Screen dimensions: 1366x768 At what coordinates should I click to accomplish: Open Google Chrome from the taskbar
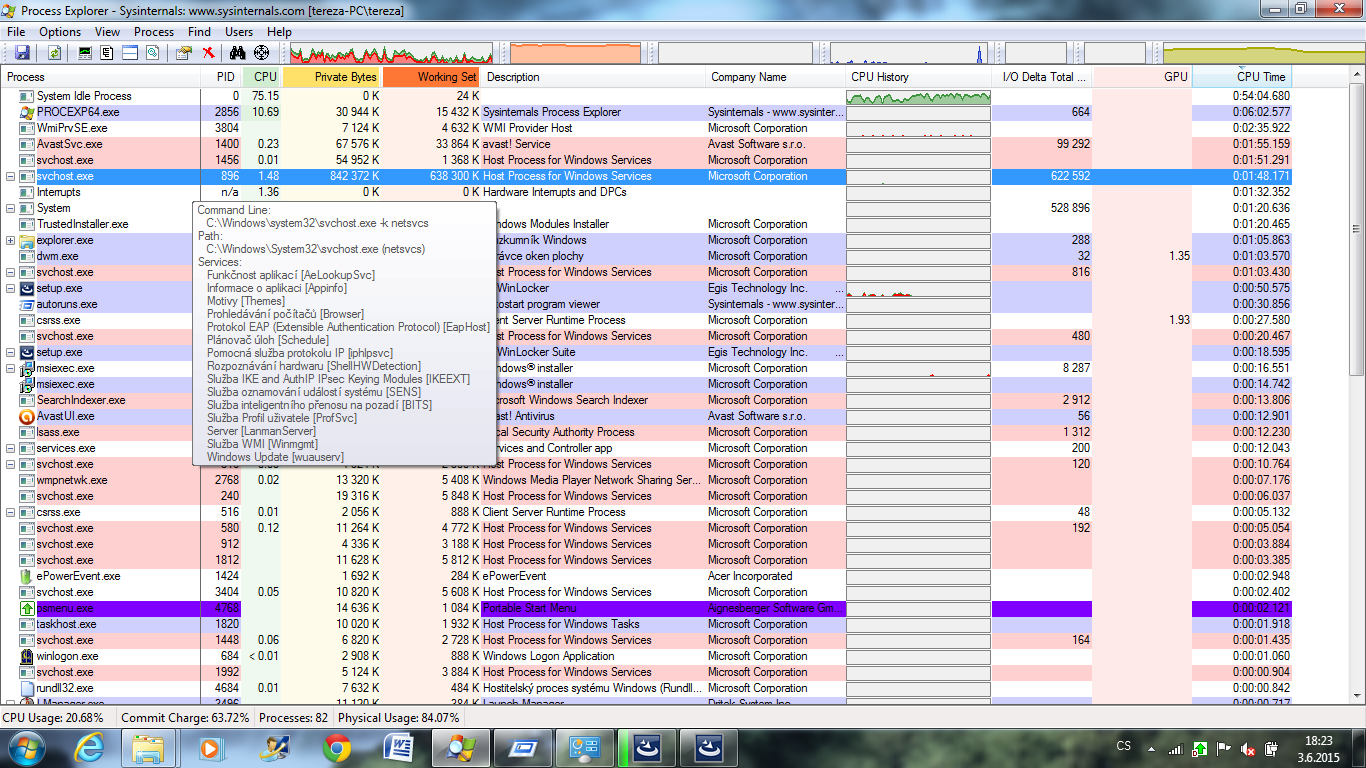pos(337,747)
